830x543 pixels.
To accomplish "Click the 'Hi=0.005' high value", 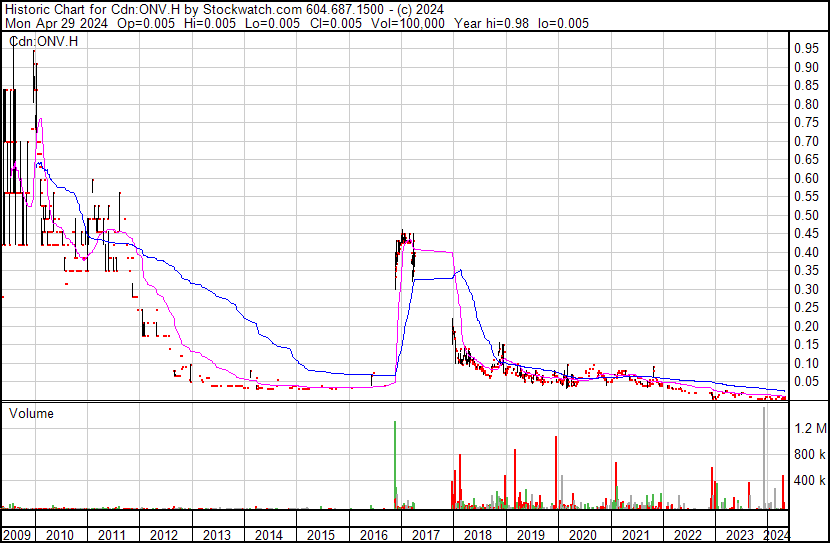I will [x=210, y=23].
